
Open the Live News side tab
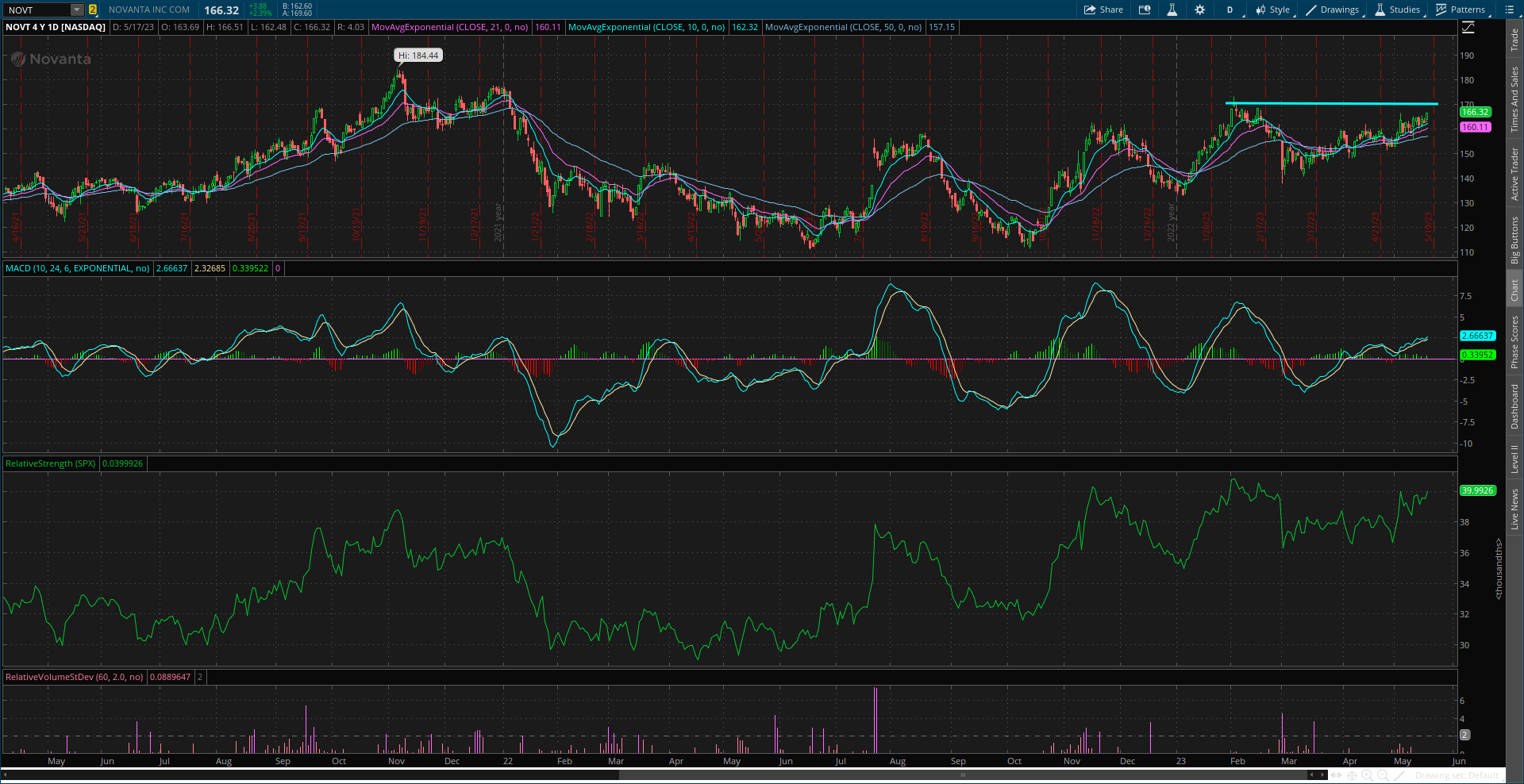point(1514,509)
